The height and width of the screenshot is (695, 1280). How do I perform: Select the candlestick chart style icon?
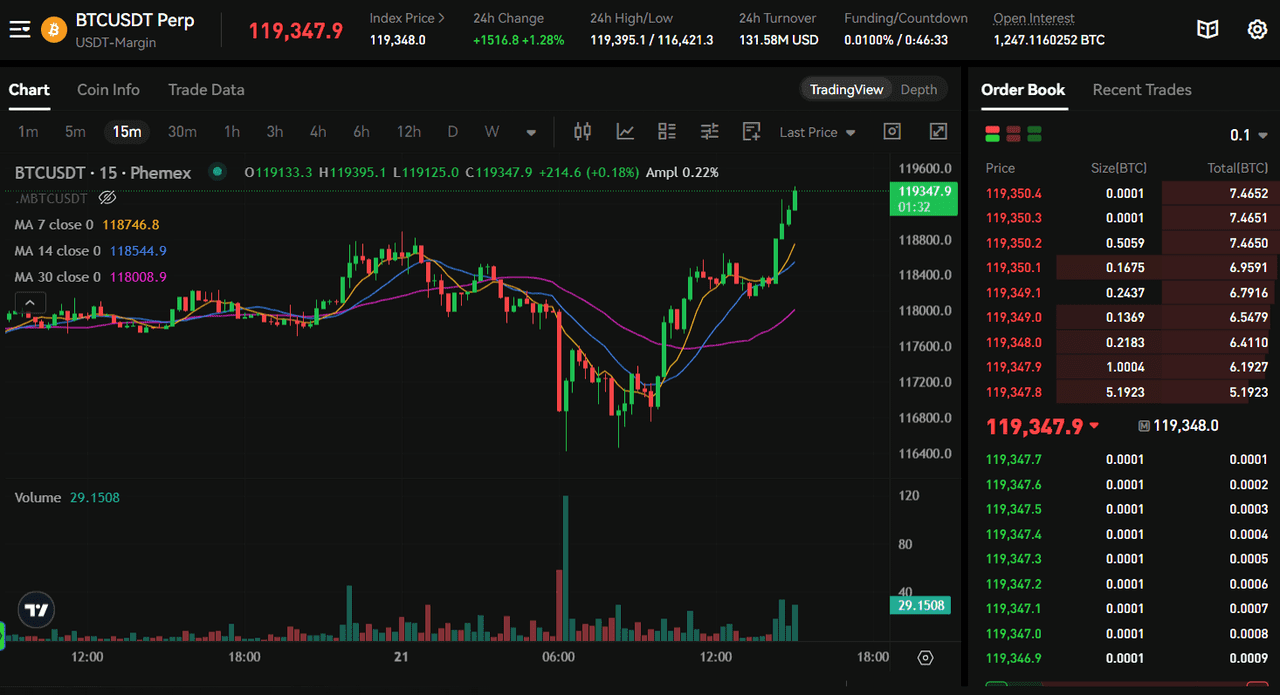click(x=583, y=131)
